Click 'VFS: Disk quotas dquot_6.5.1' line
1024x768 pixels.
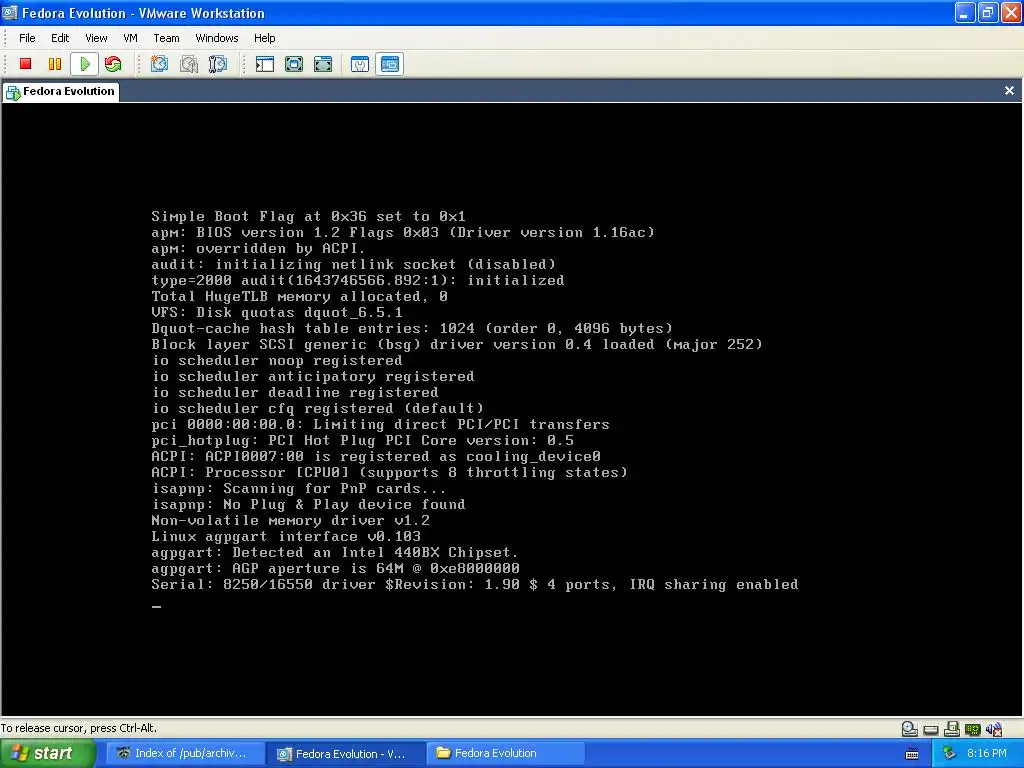click(277, 312)
